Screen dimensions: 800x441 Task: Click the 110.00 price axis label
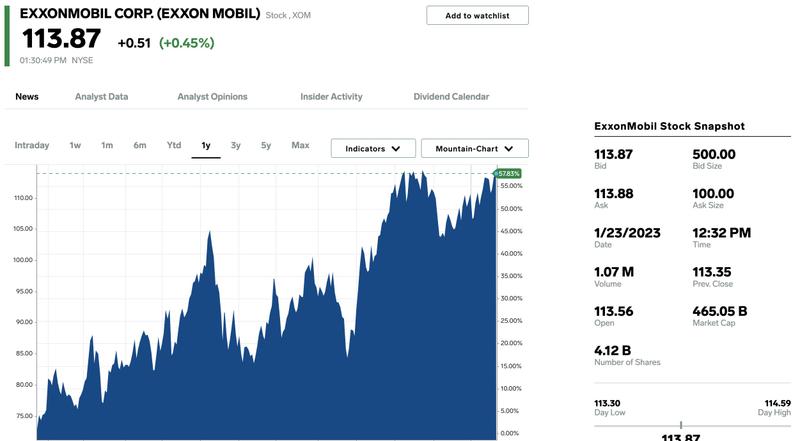(23, 198)
